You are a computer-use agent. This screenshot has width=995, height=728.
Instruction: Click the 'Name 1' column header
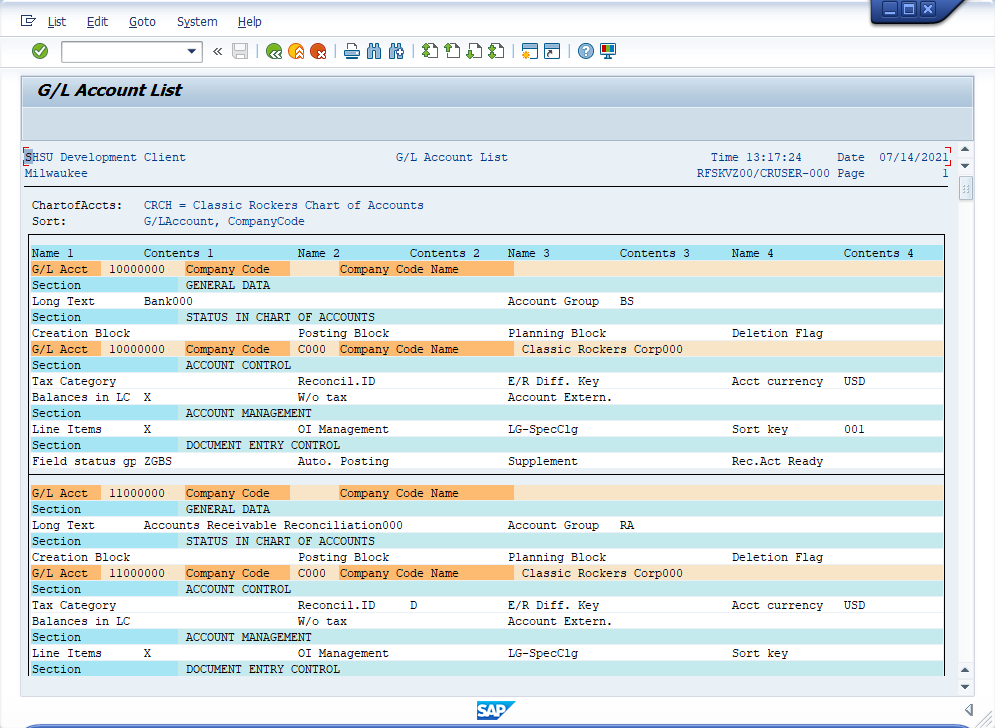[x=53, y=253]
